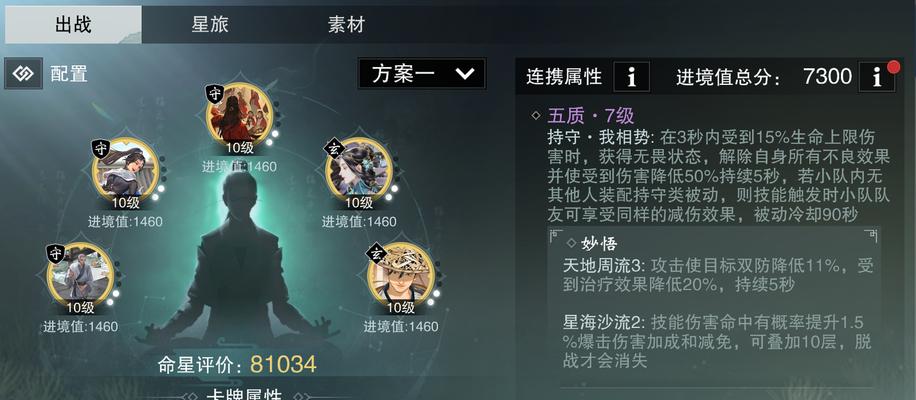Switch to the 素材 tab
The width and height of the screenshot is (916, 400).
coord(346,25)
